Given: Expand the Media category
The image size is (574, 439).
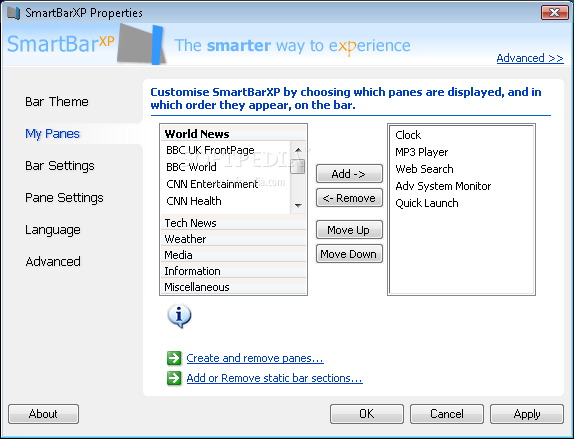Looking at the screenshot, I should click(234, 255).
